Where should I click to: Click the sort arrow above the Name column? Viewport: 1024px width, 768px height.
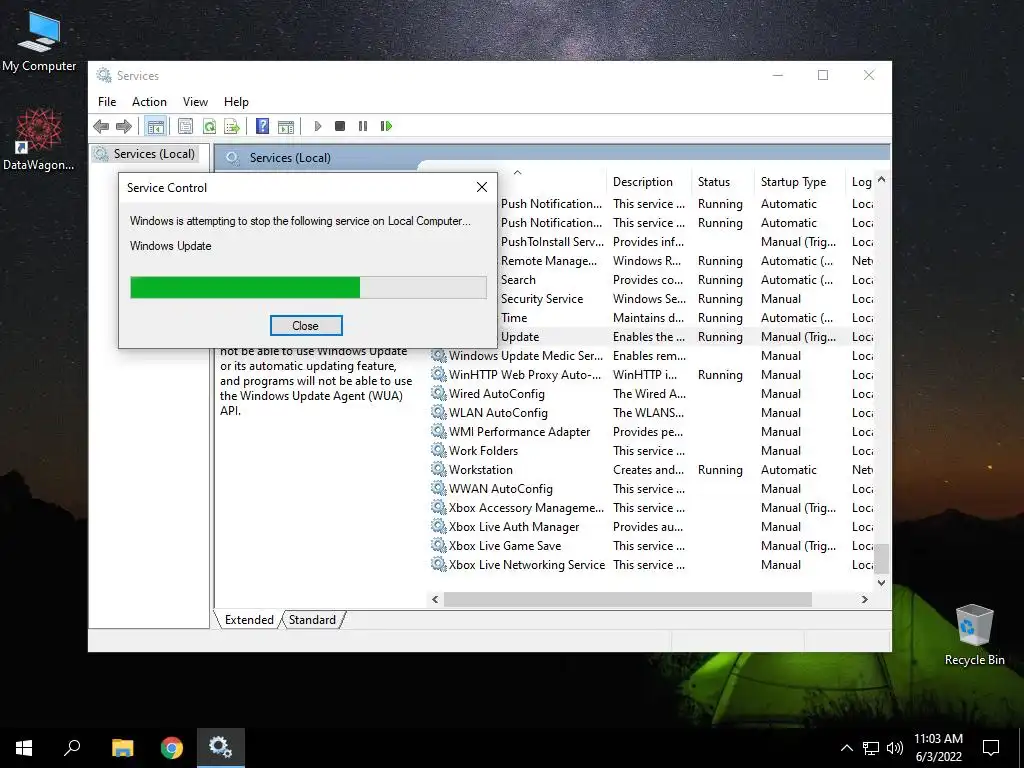click(x=517, y=173)
